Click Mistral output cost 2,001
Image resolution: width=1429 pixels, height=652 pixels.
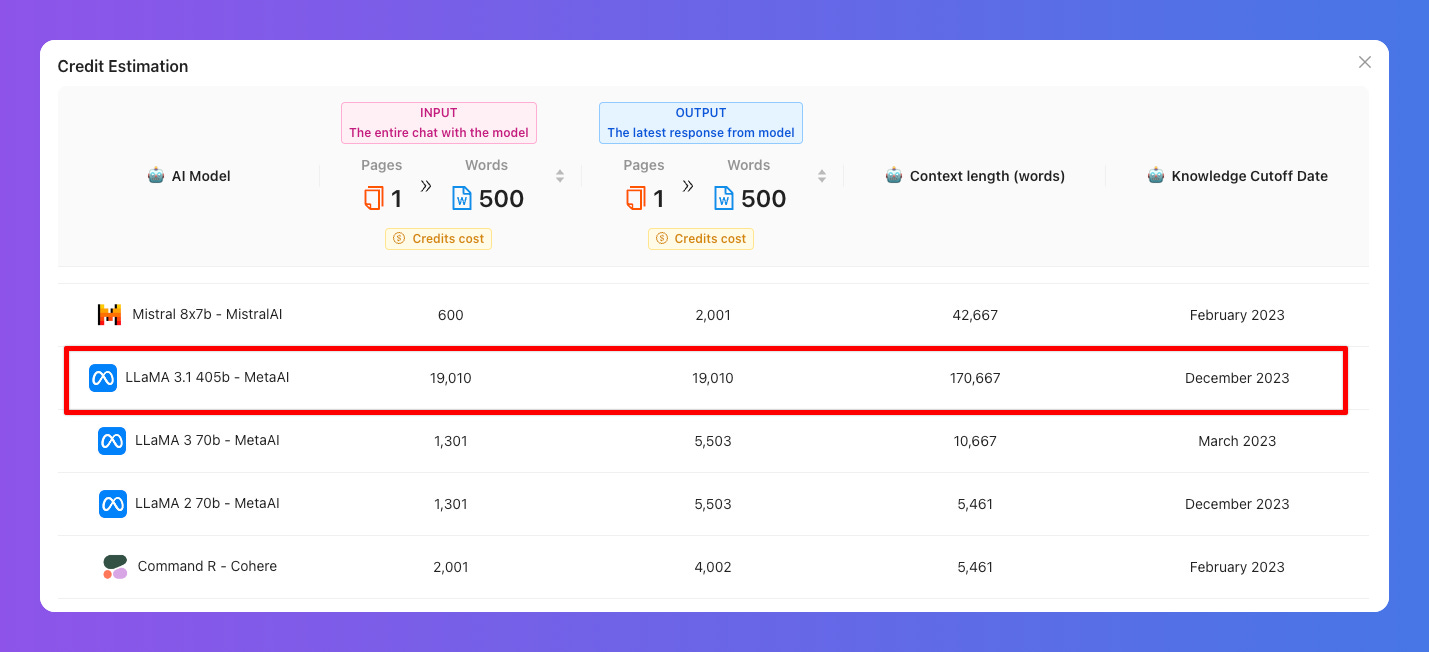click(713, 315)
